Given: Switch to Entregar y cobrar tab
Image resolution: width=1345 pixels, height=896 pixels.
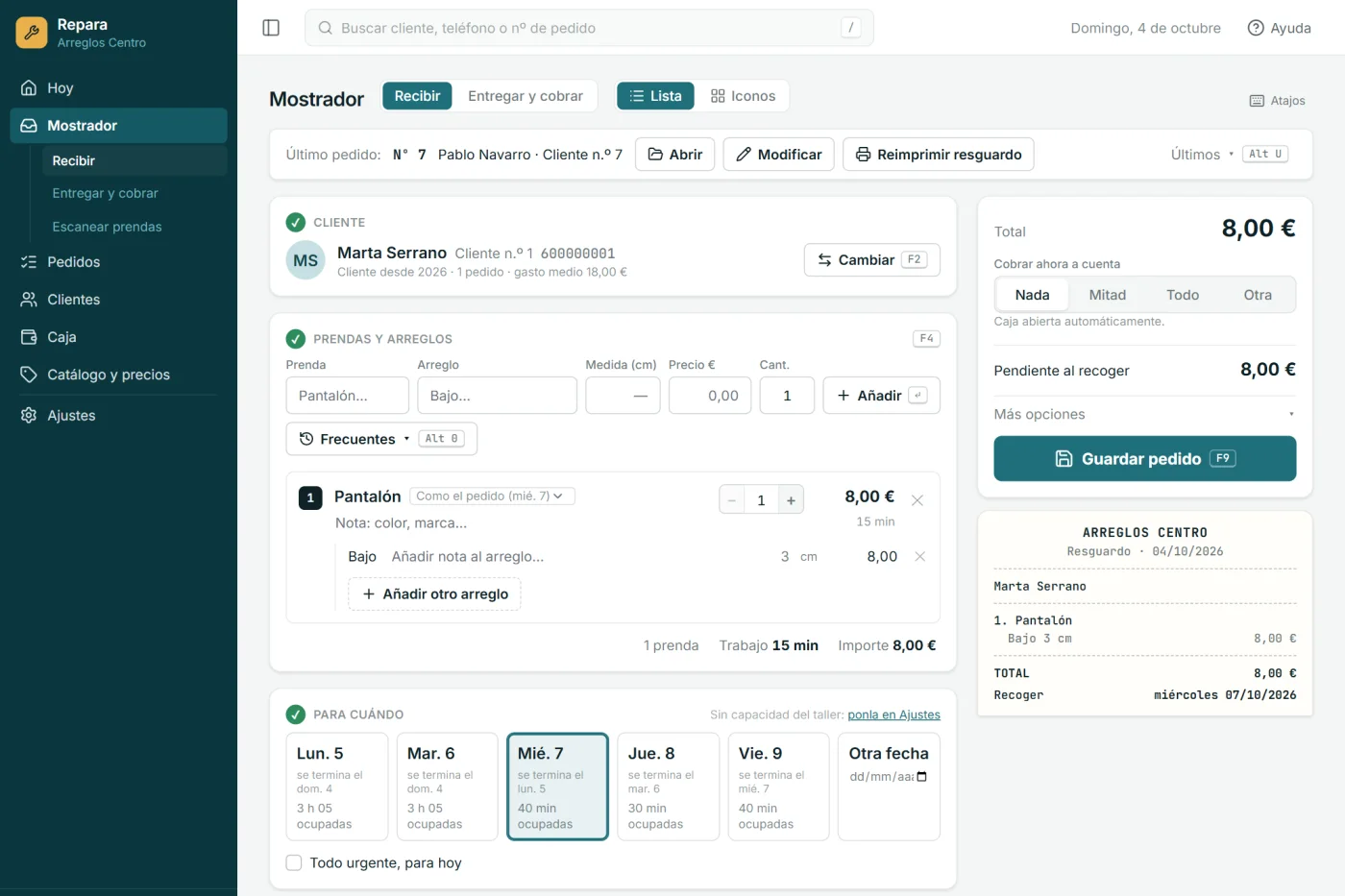Looking at the screenshot, I should point(526,96).
